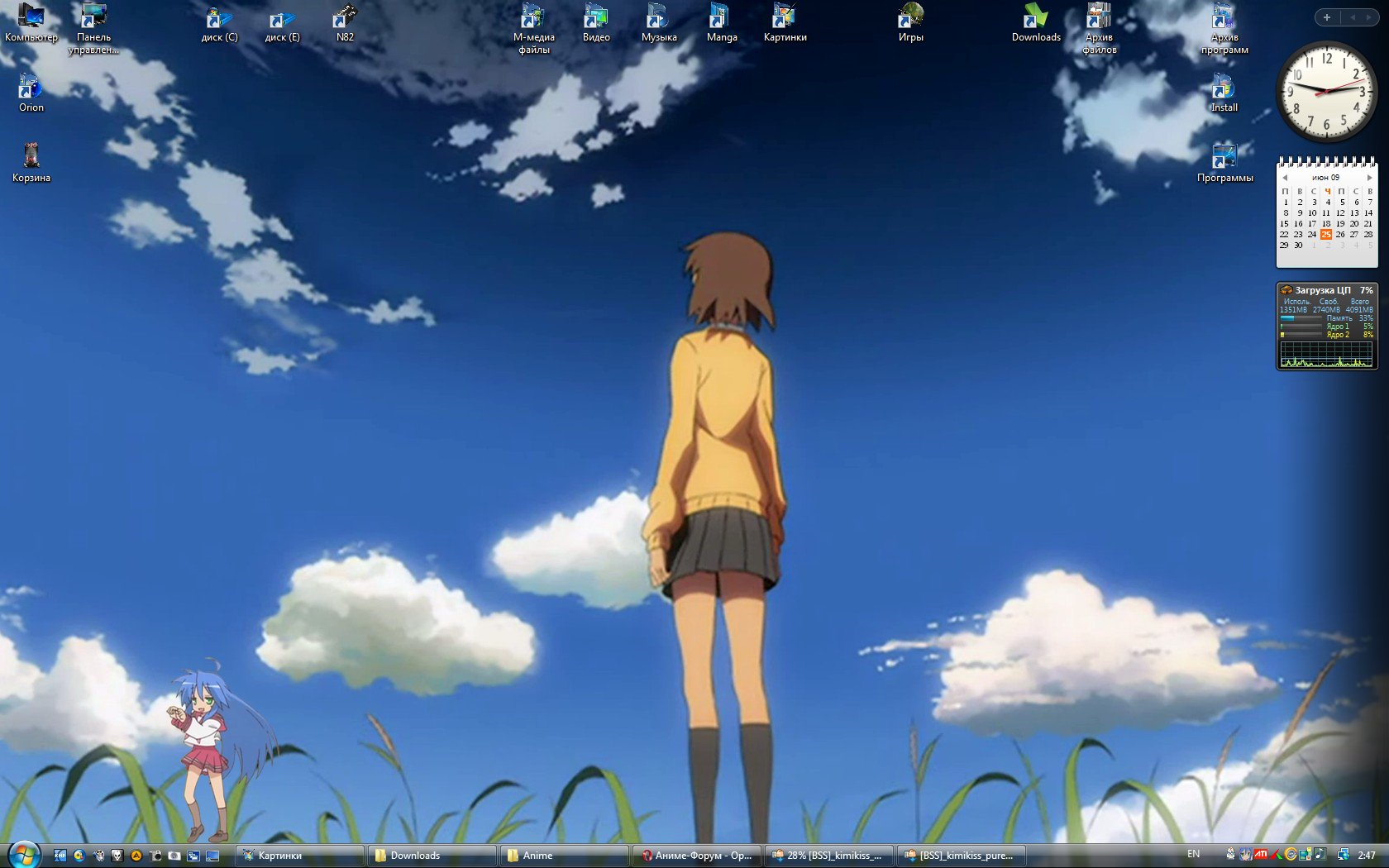Image resolution: width=1389 pixels, height=868 pixels.
Task: Switch to [BSS]_kimikiss_pure taskbar window
Action: 962,856
